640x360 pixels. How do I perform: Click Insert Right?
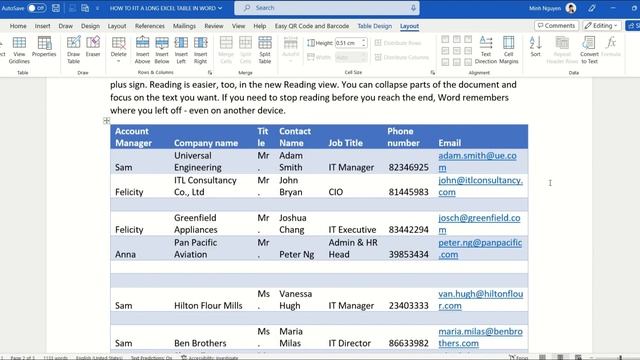(x=200, y=50)
